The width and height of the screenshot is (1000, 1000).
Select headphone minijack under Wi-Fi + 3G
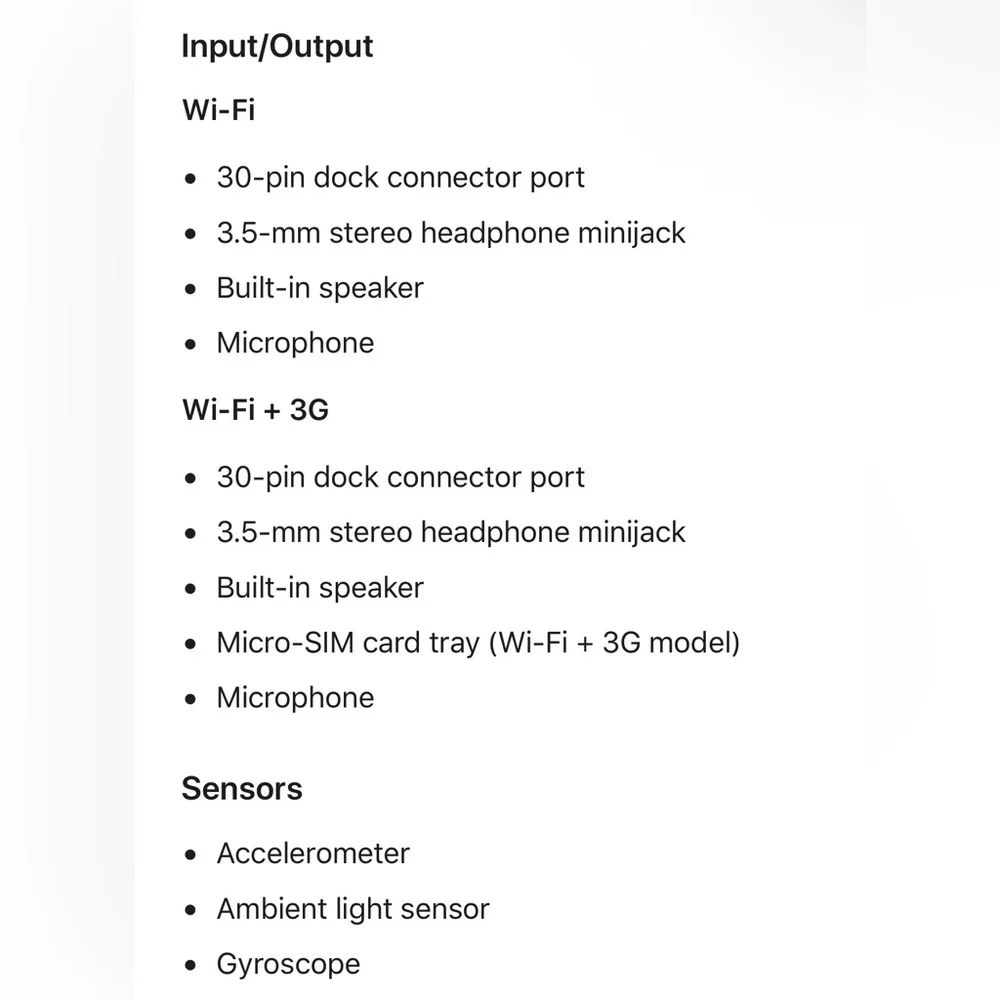(451, 533)
